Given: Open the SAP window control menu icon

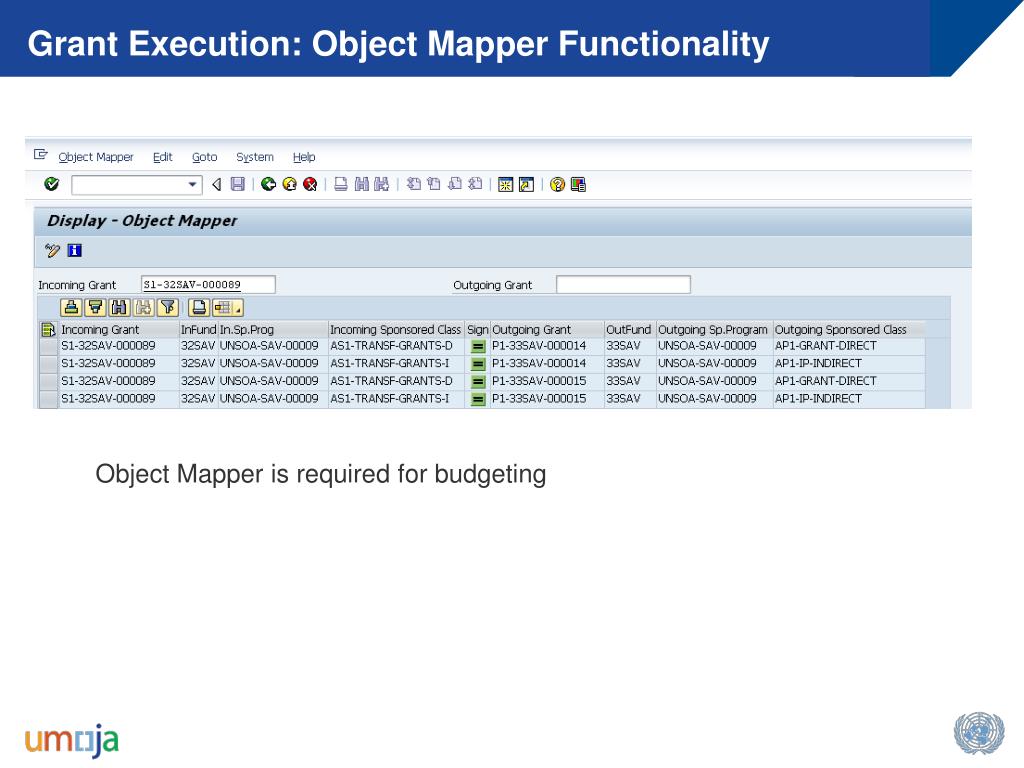Looking at the screenshot, I should point(41,155).
